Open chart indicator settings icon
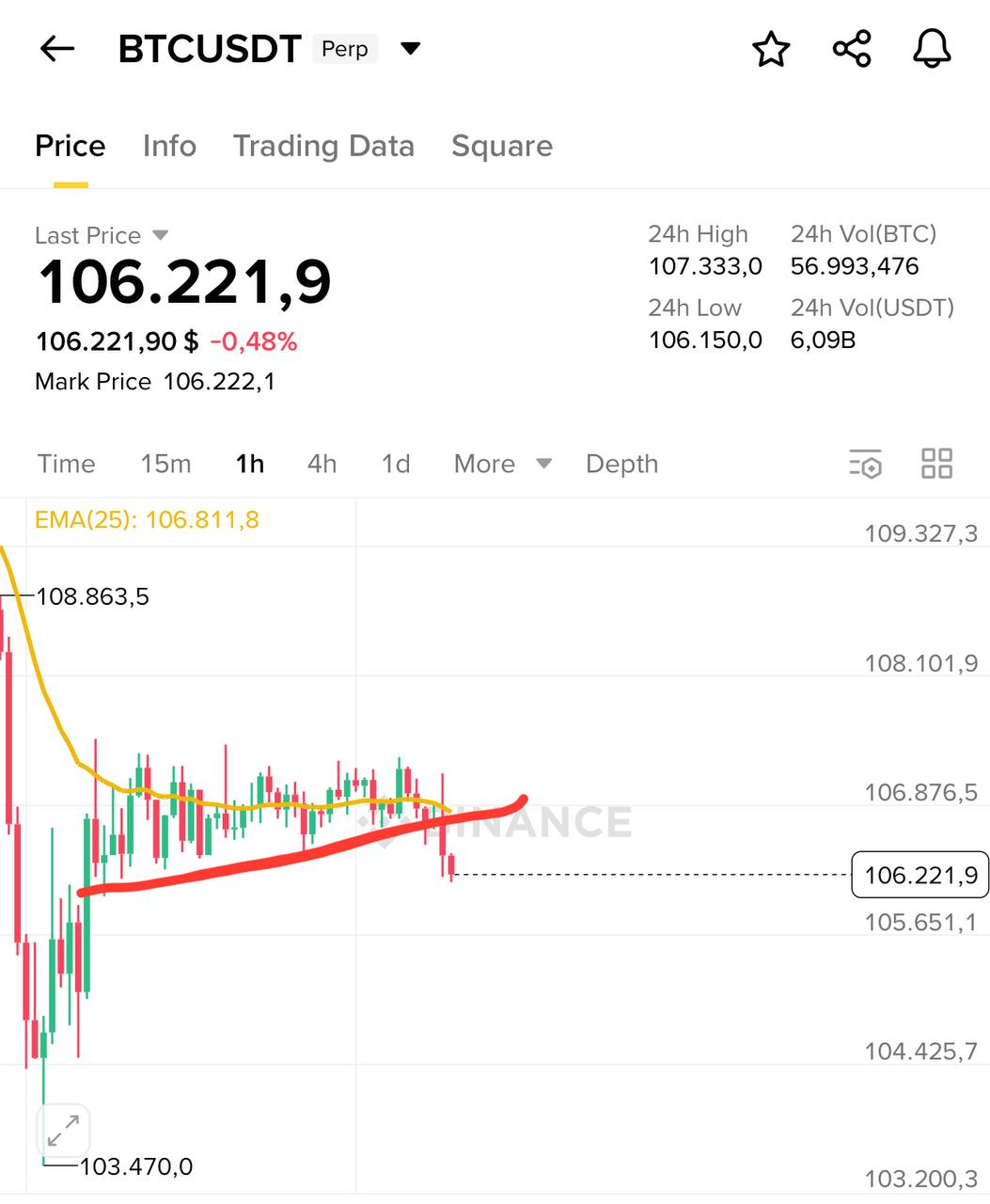The width and height of the screenshot is (990, 1204). pos(865,464)
